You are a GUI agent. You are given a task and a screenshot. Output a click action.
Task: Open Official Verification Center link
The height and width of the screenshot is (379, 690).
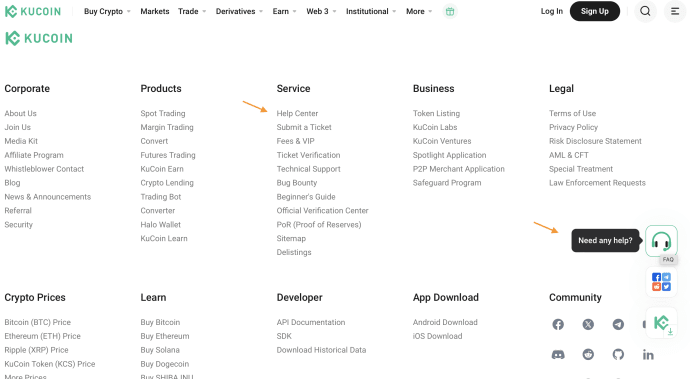[322, 210]
